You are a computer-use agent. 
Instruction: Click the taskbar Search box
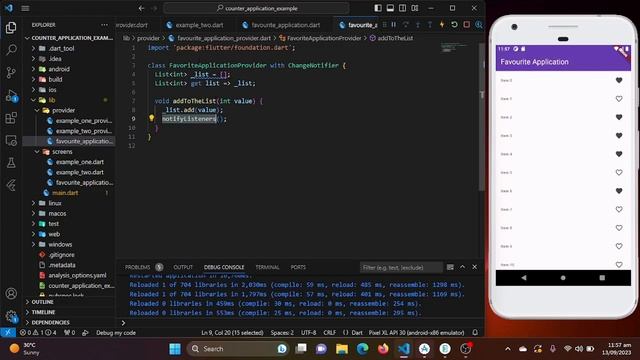point(238,349)
